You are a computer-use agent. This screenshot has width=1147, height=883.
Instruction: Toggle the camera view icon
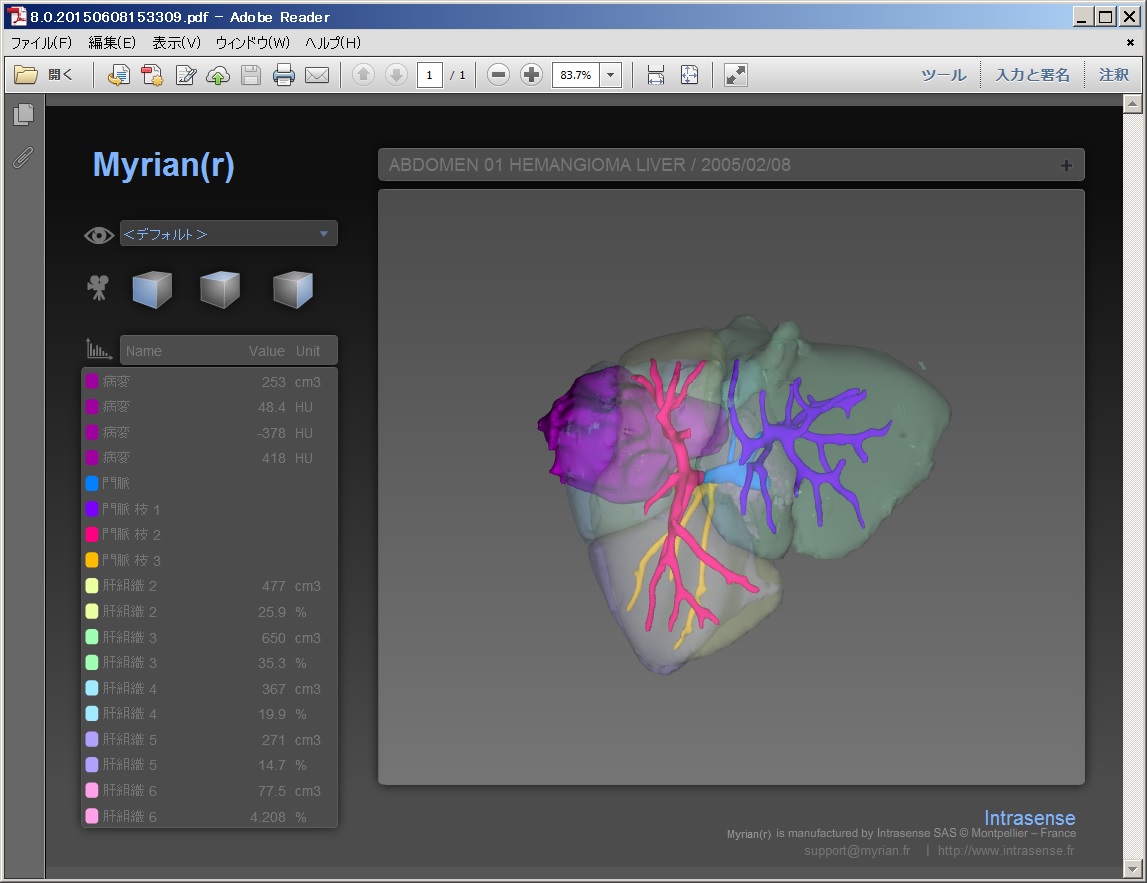[x=97, y=289]
